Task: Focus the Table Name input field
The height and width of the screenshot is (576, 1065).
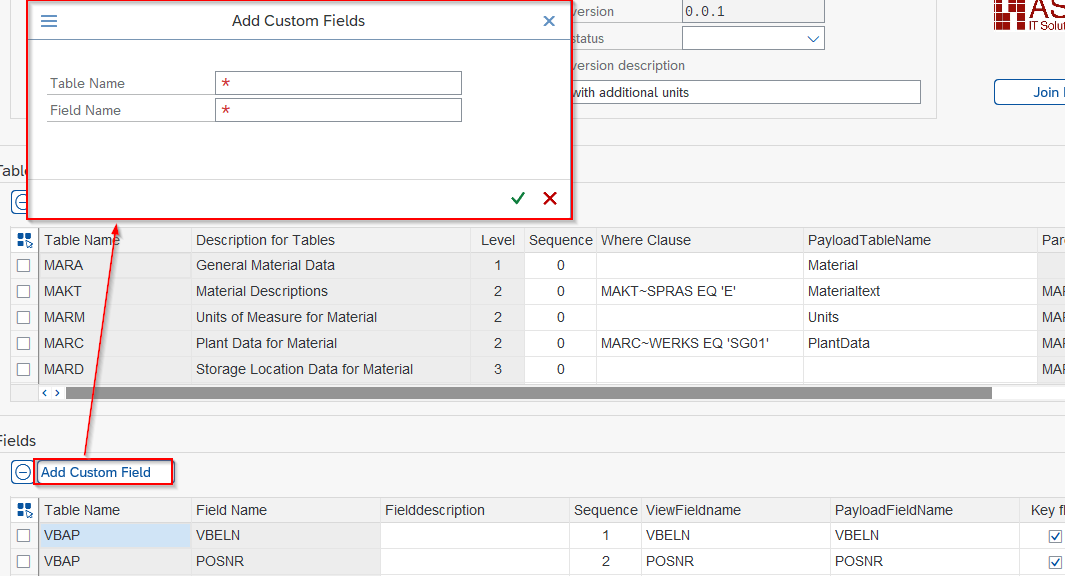Action: tap(338, 83)
